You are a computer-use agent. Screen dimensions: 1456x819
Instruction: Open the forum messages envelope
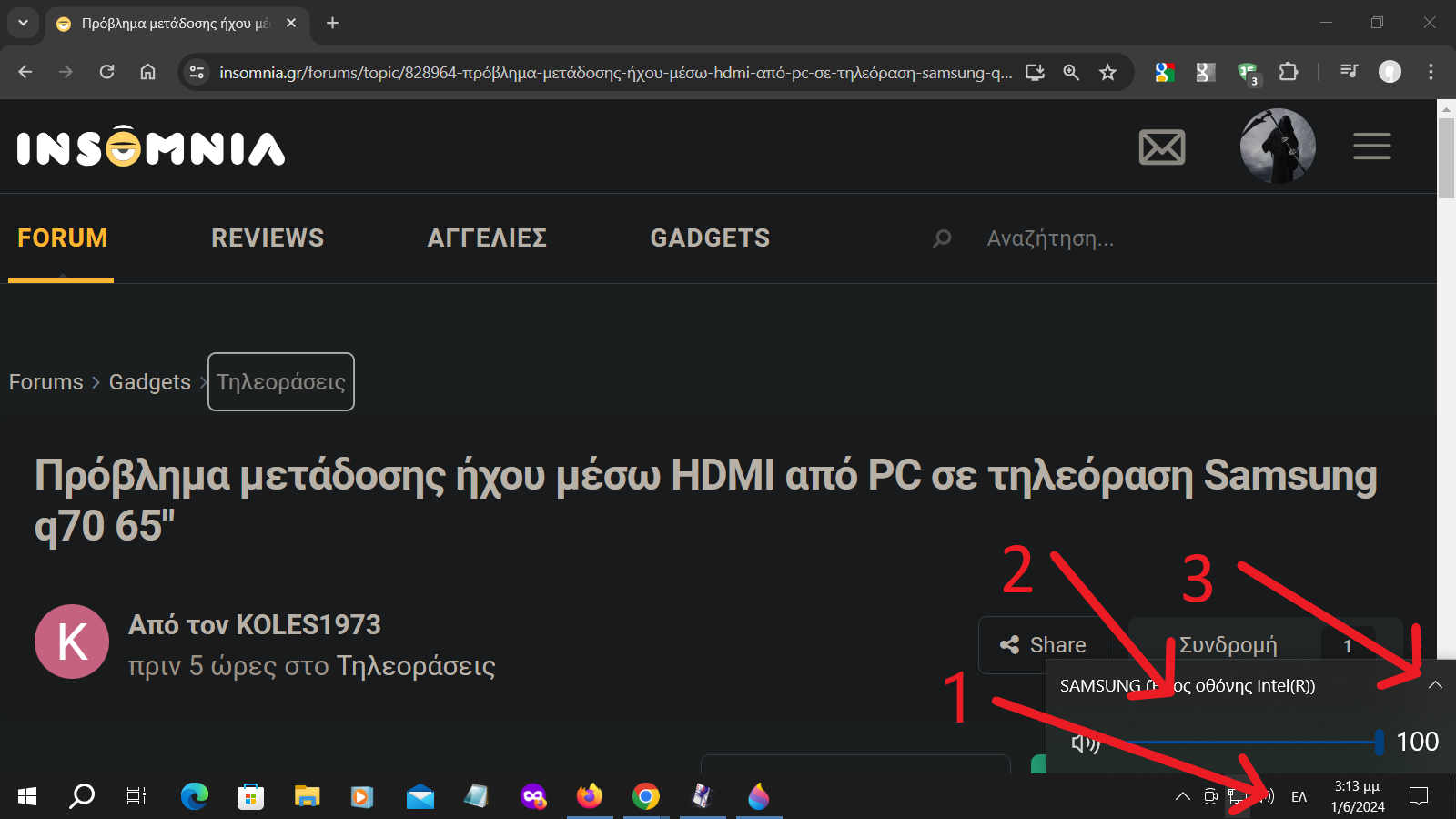point(1162,147)
